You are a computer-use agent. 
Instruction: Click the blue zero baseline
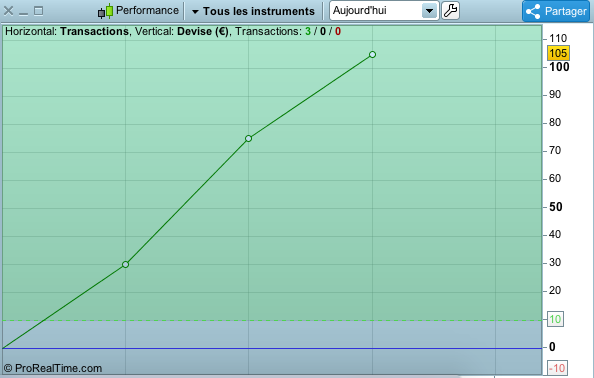[x=272, y=348]
